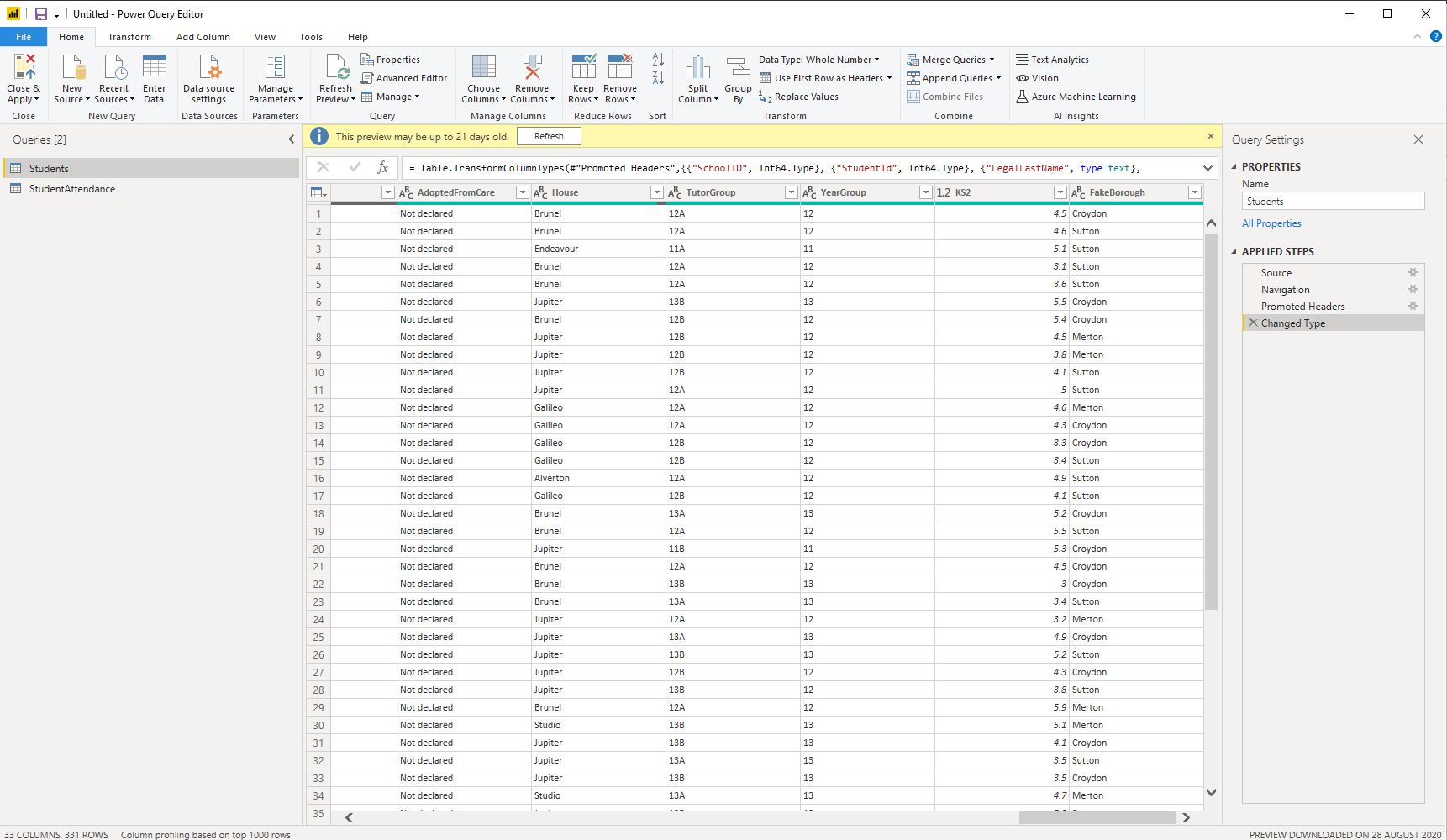Open Azure Machine Learning
1447x840 pixels.
tap(1076, 97)
